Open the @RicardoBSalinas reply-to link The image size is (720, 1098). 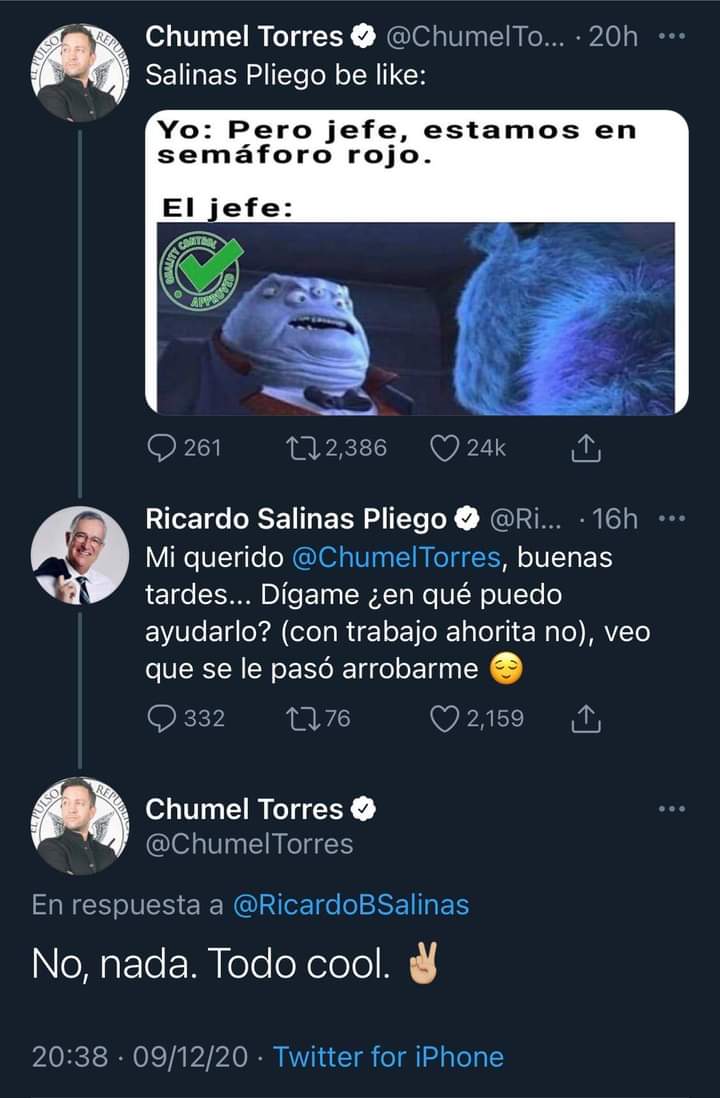[350, 906]
